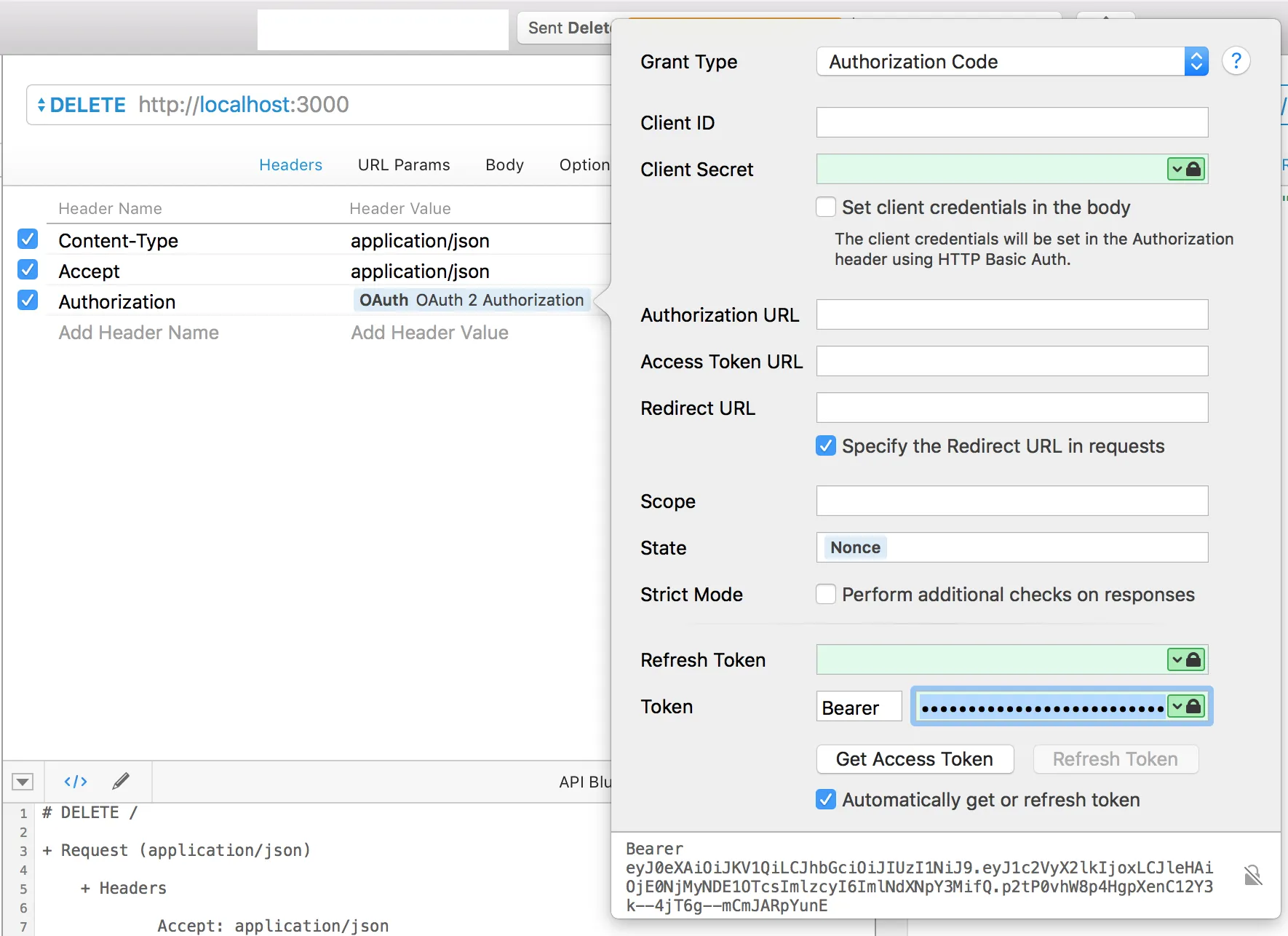Uncheck Specify the Redirect URL in requests
1288x936 pixels.
pos(826,446)
